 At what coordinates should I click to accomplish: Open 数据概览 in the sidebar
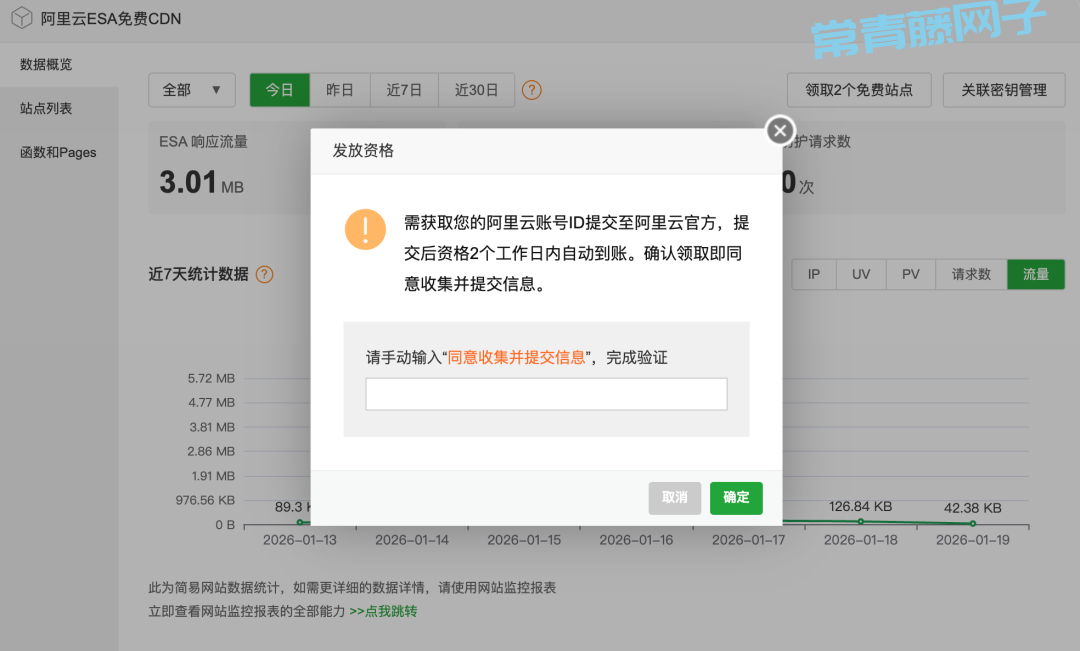46,65
